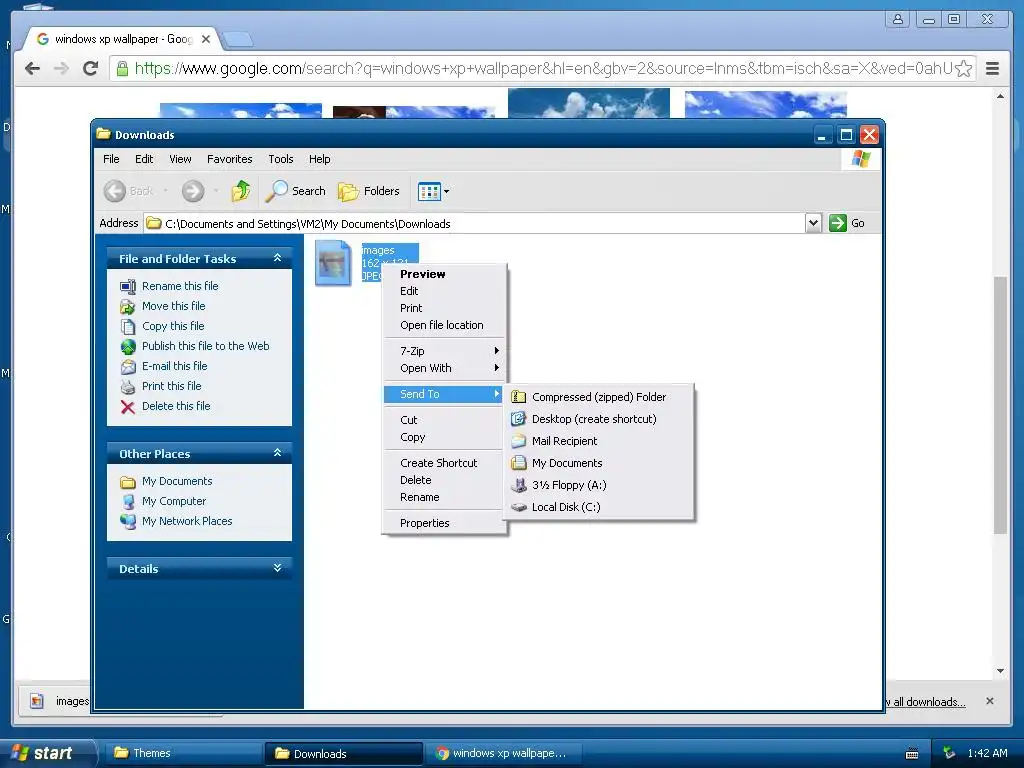Open the Help menu
This screenshot has height=768, width=1024.
click(319, 159)
